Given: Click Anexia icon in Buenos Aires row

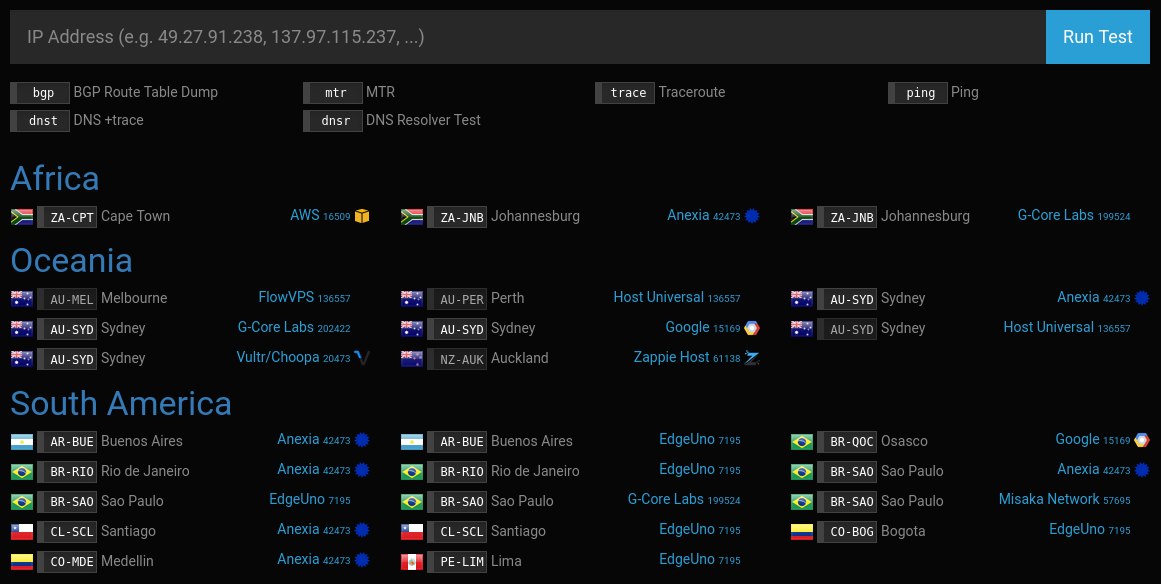Looking at the screenshot, I should (x=362, y=440).
